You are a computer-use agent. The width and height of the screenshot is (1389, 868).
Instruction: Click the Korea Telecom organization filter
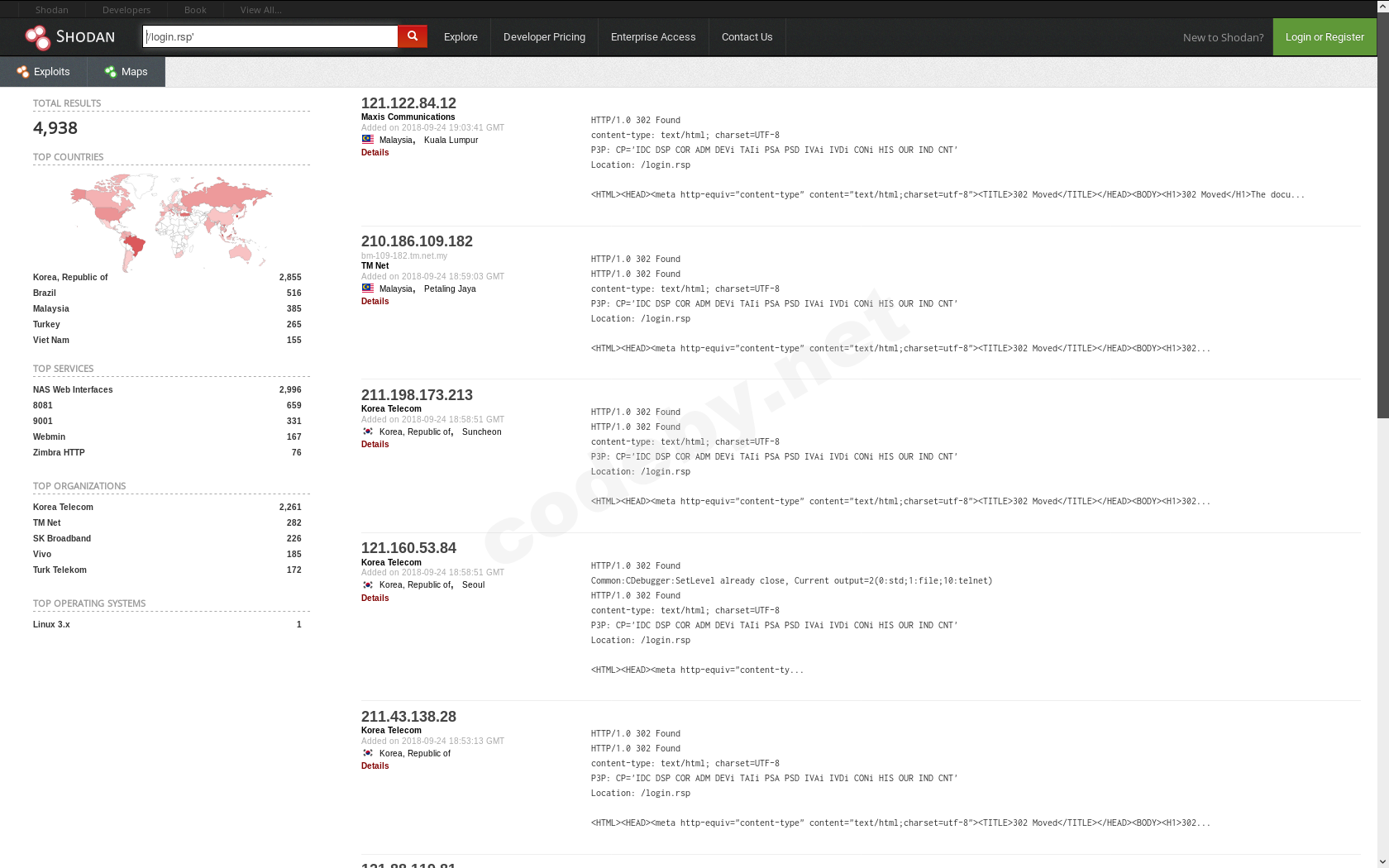[62, 507]
